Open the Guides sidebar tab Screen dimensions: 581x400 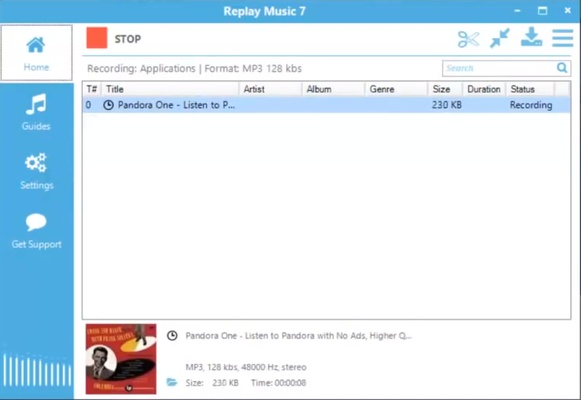pyautogui.click(x=36, y=111)
